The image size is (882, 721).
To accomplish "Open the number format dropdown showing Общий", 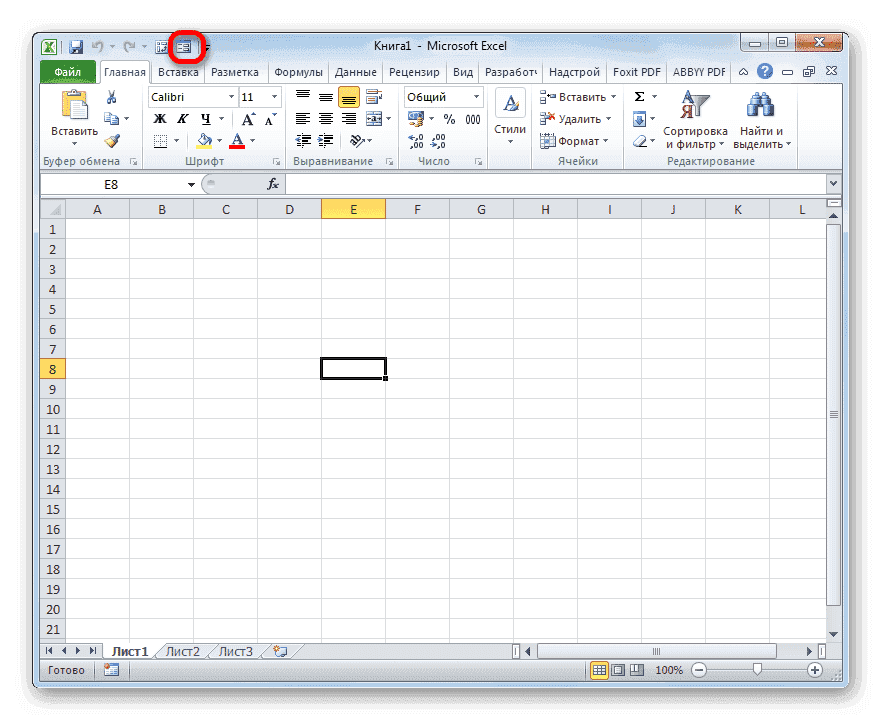I will click(x=476, y=97).
